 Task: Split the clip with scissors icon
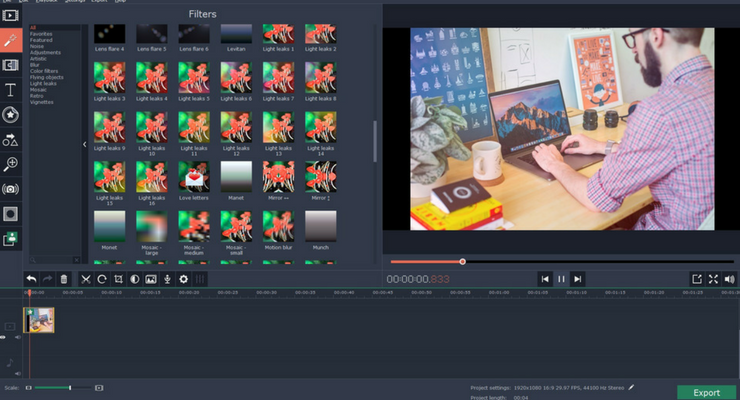tap(85, 279)
